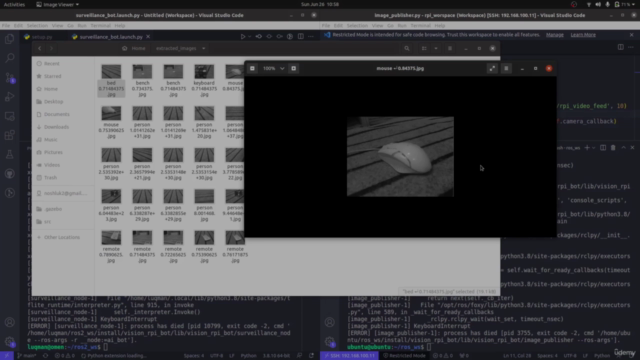640x360 pixels.
Task: Maximize terminal panel using chevron in right VS Code
Action: [x=623, y=148]
